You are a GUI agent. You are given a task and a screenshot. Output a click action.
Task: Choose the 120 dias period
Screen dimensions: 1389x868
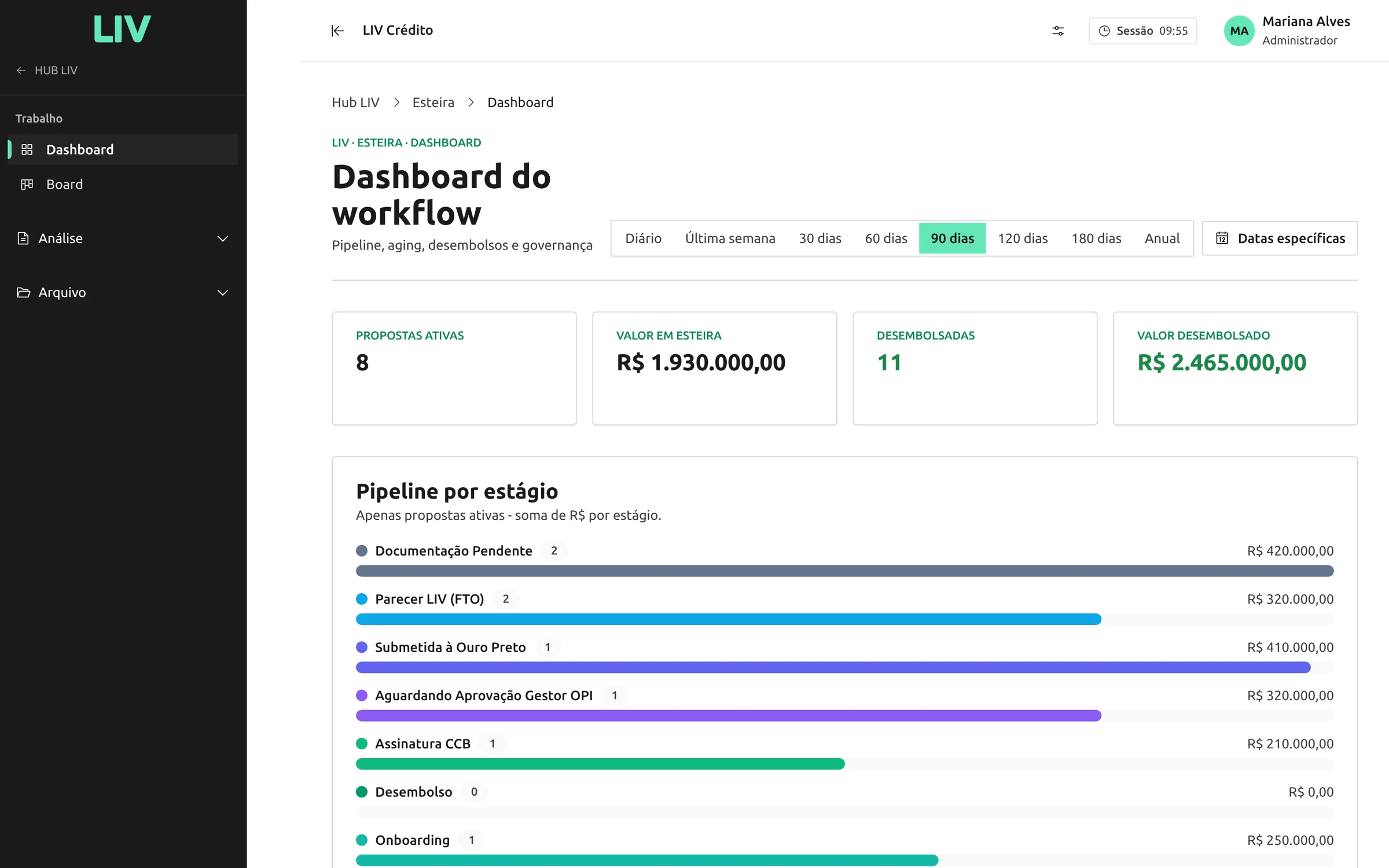pos(1023,238)
